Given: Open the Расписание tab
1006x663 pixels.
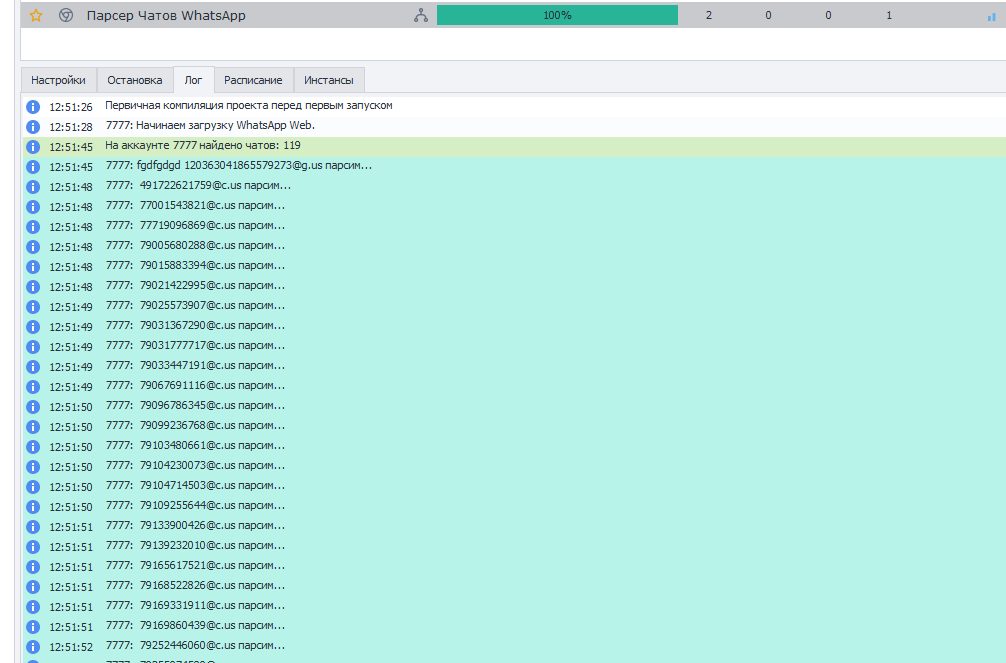Looking at the screenshot, I should click(x=253, y=80).
